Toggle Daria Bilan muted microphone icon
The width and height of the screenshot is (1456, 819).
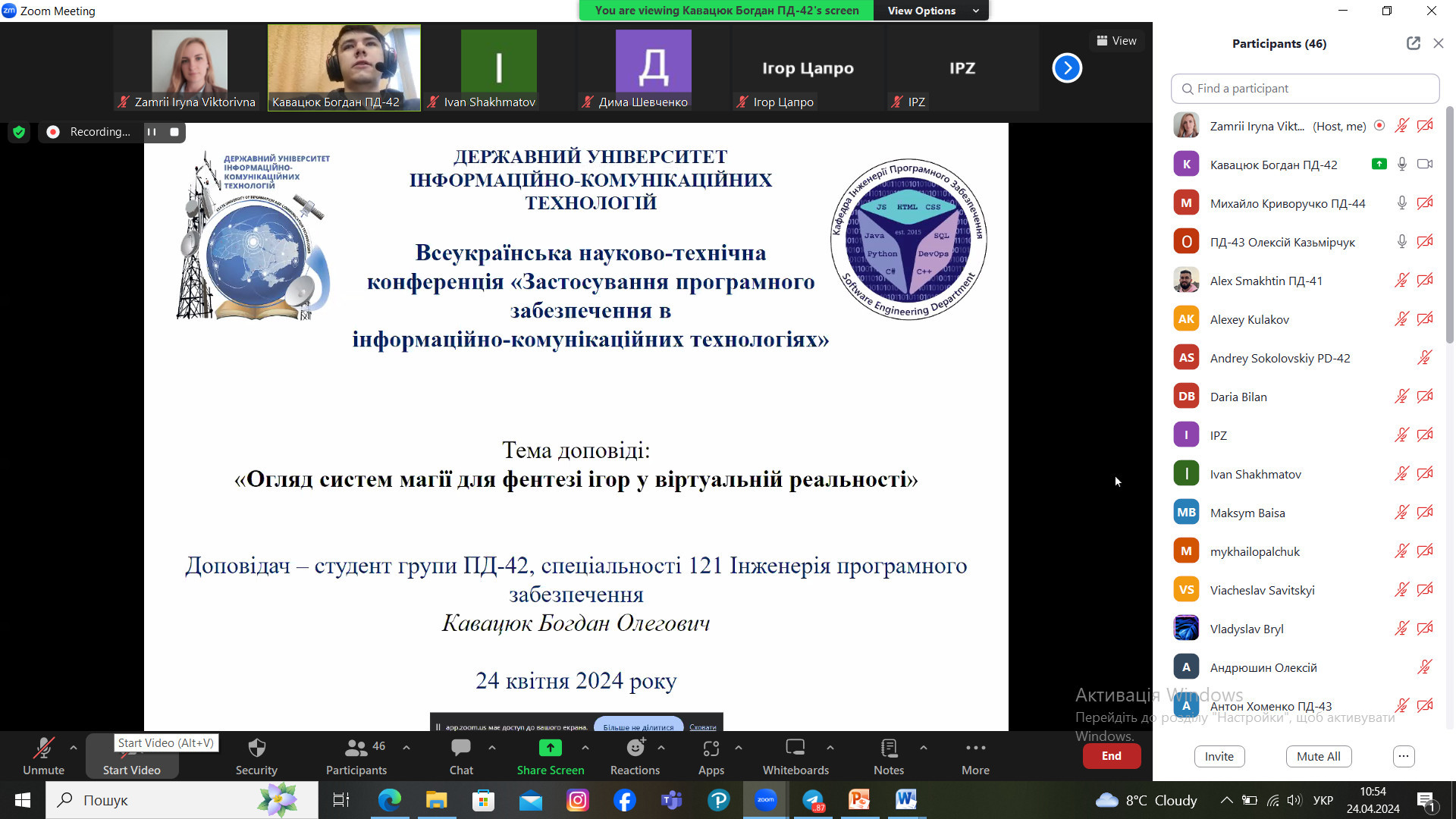click(x=1402, y=397)
